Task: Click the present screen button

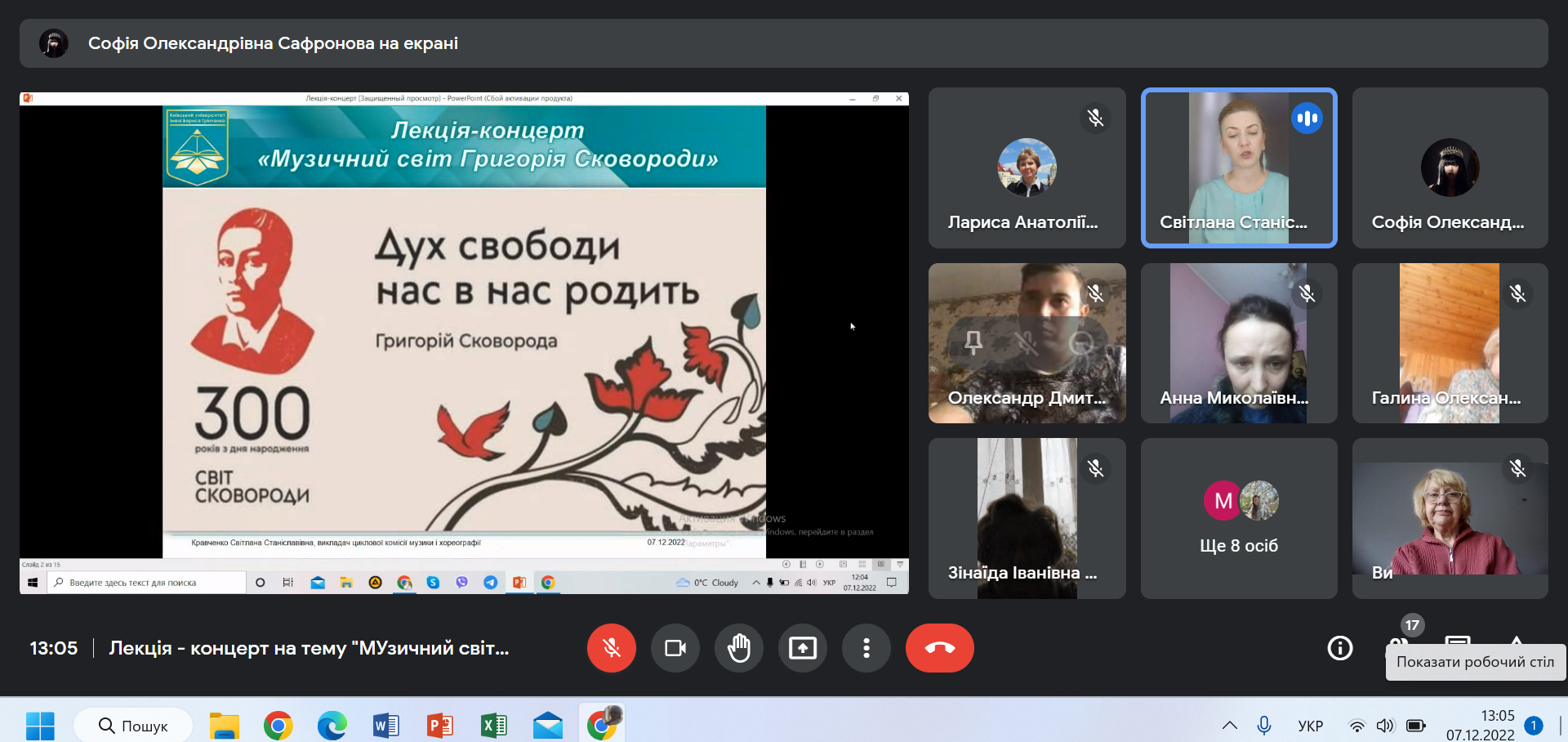Action: [802, 648]
